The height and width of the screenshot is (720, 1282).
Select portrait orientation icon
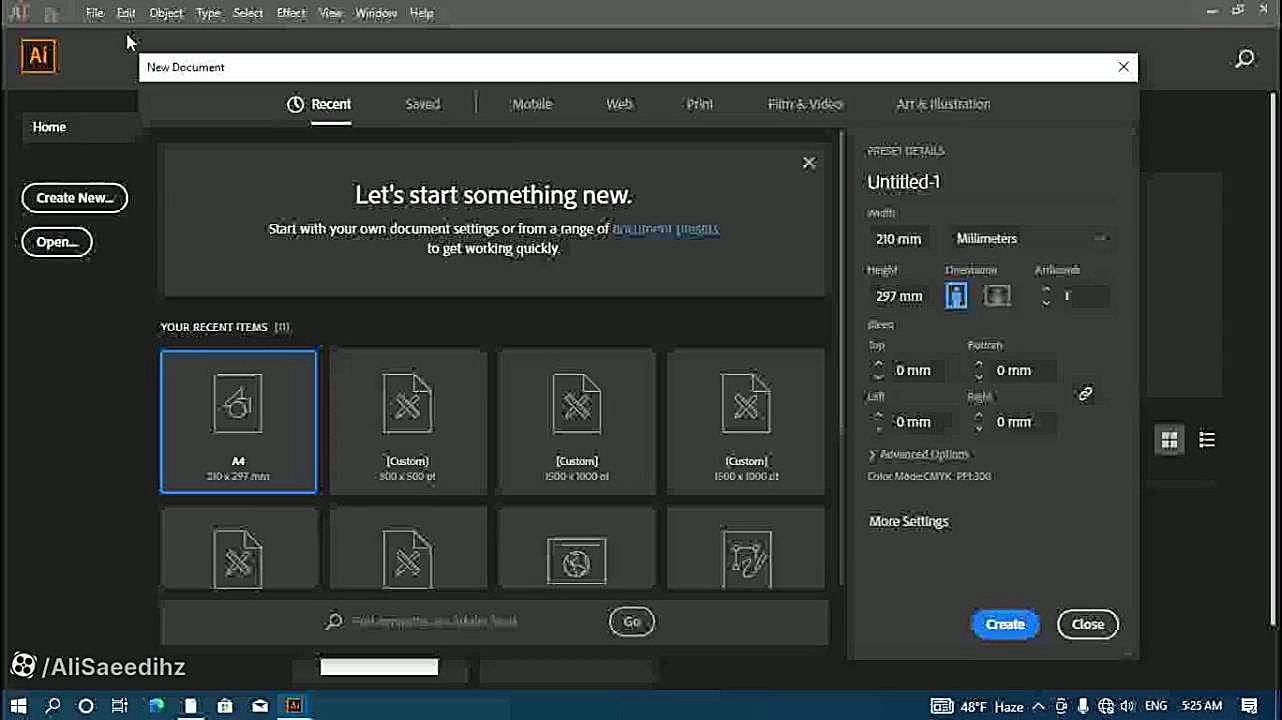tap(956, 296)
